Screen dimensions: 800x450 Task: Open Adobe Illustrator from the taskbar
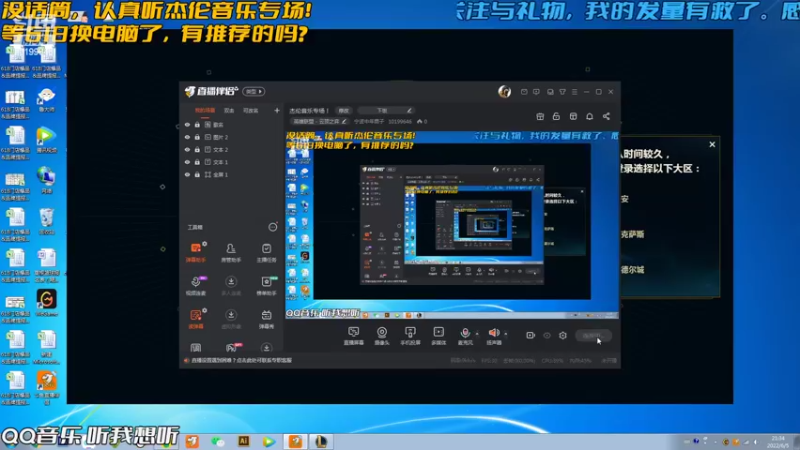(243, 441)
